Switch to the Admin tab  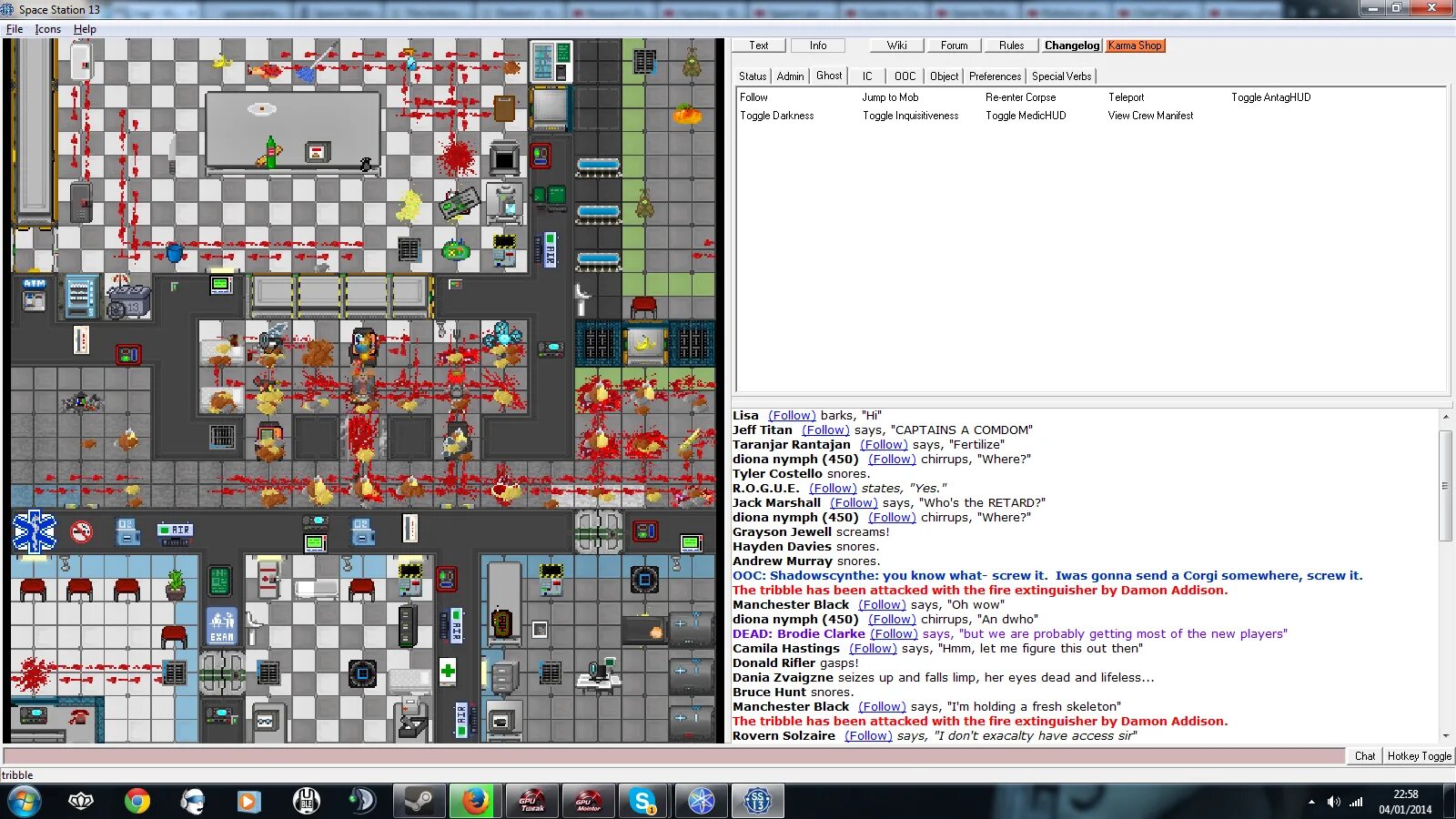(x=790, y=76)
